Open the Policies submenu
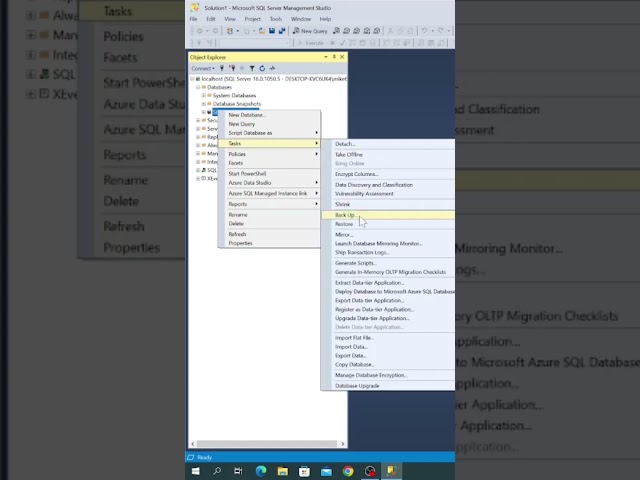Screen dimensions: 640x480 [x=269, y=154]
